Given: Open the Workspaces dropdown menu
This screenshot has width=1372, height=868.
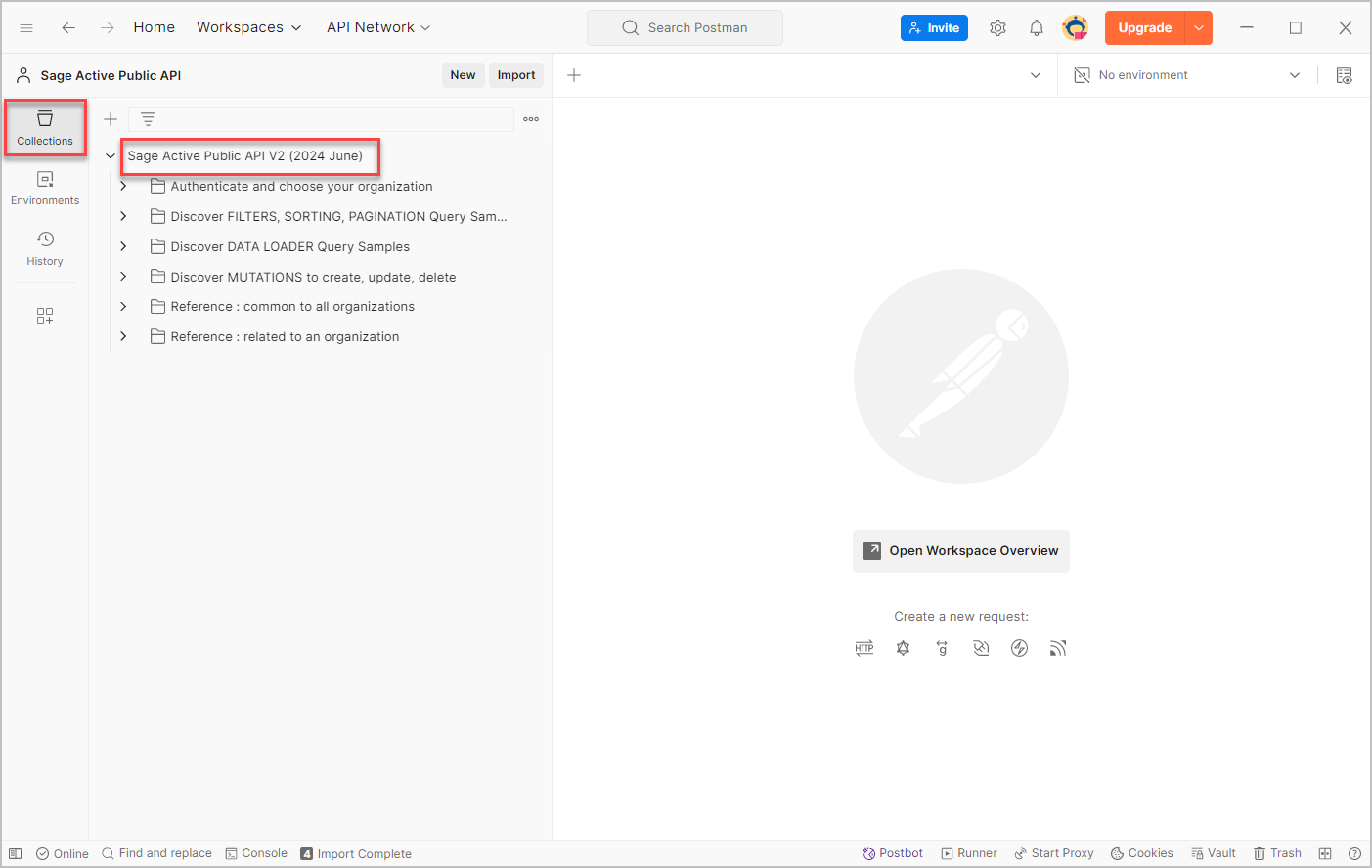Looking at the screenshot, I should point(248,27).
